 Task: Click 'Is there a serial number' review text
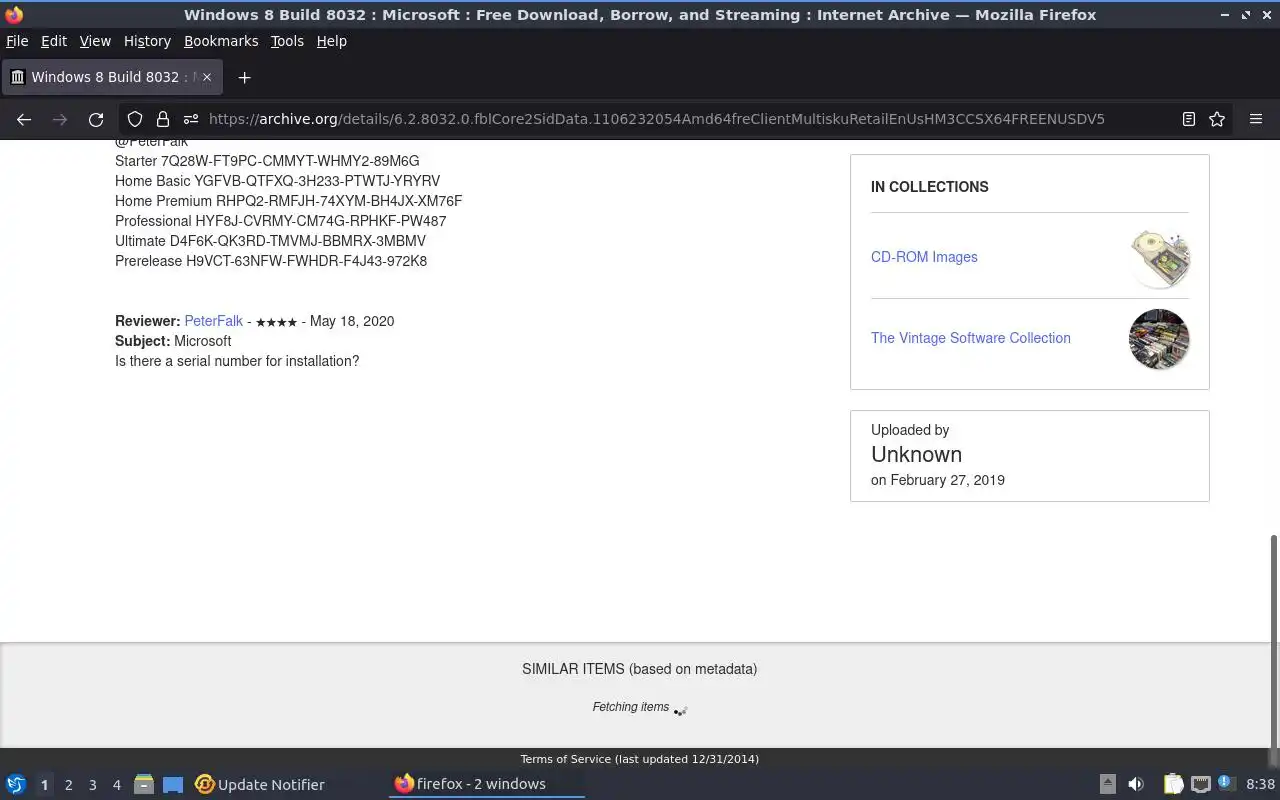237,361
